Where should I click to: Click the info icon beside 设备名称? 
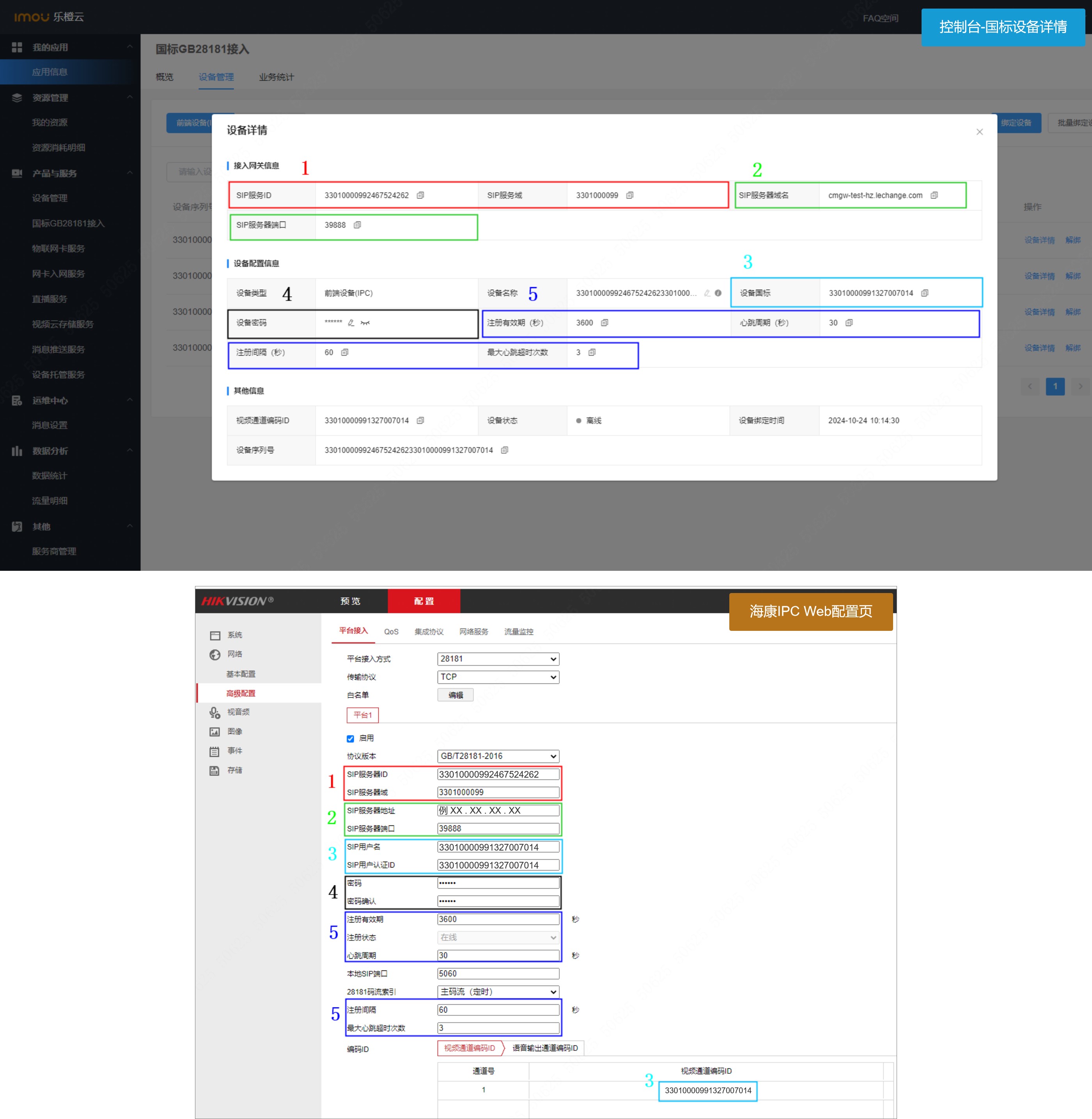718,294
